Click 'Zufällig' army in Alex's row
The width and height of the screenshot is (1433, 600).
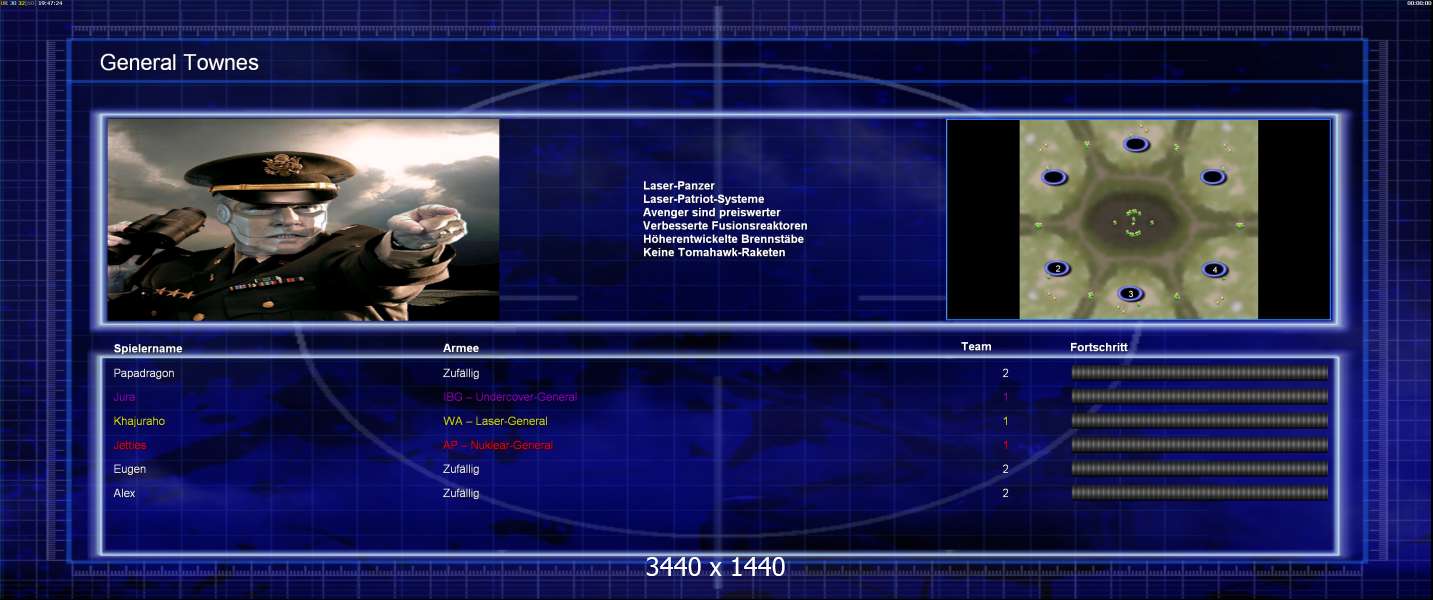tap(461, 493)
